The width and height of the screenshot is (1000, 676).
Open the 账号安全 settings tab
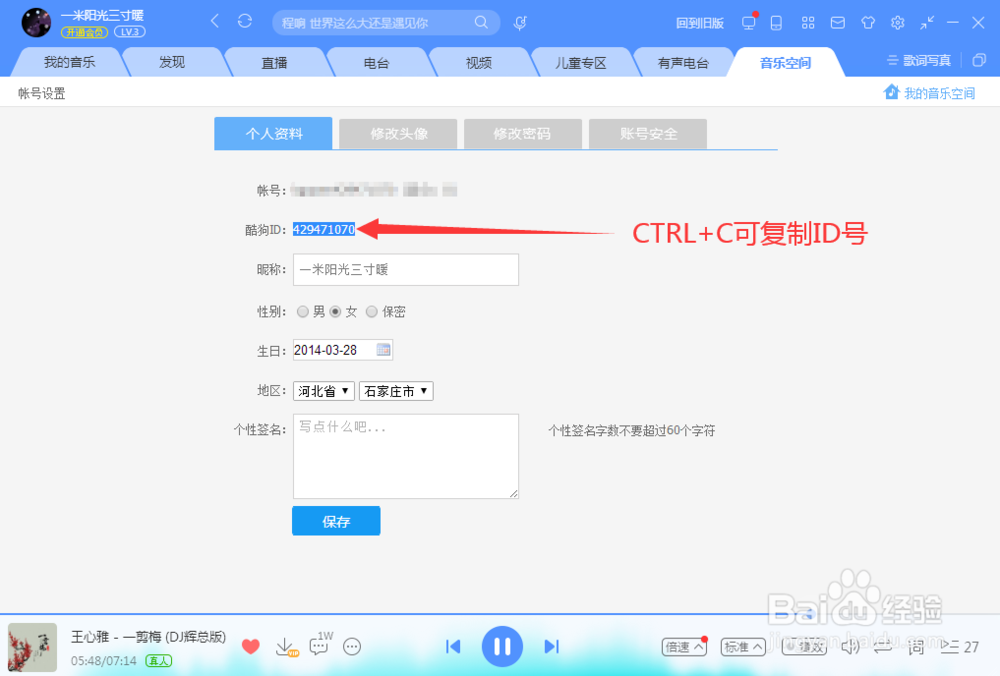[648, 133]
